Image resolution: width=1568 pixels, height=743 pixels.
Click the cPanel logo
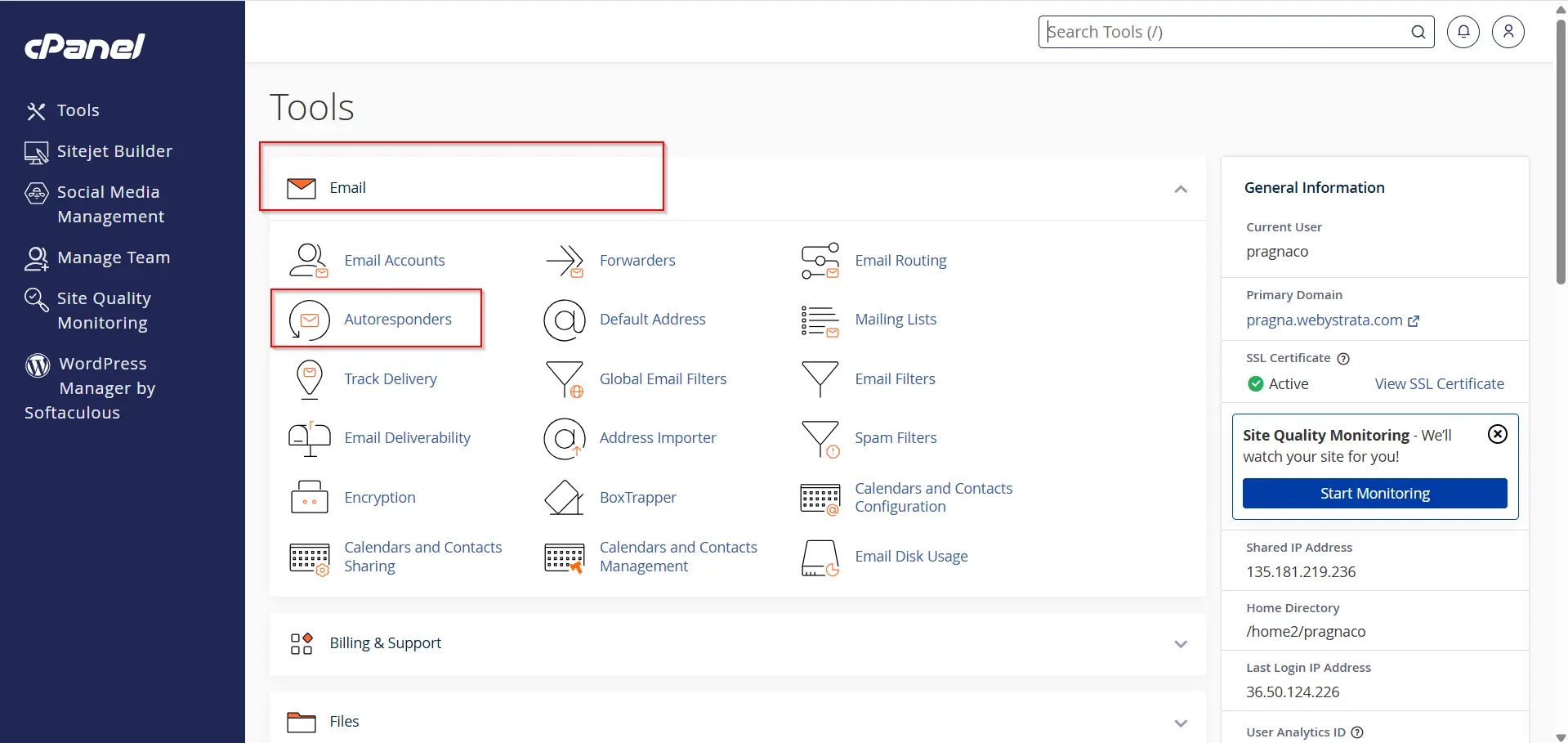click(85, 47)
